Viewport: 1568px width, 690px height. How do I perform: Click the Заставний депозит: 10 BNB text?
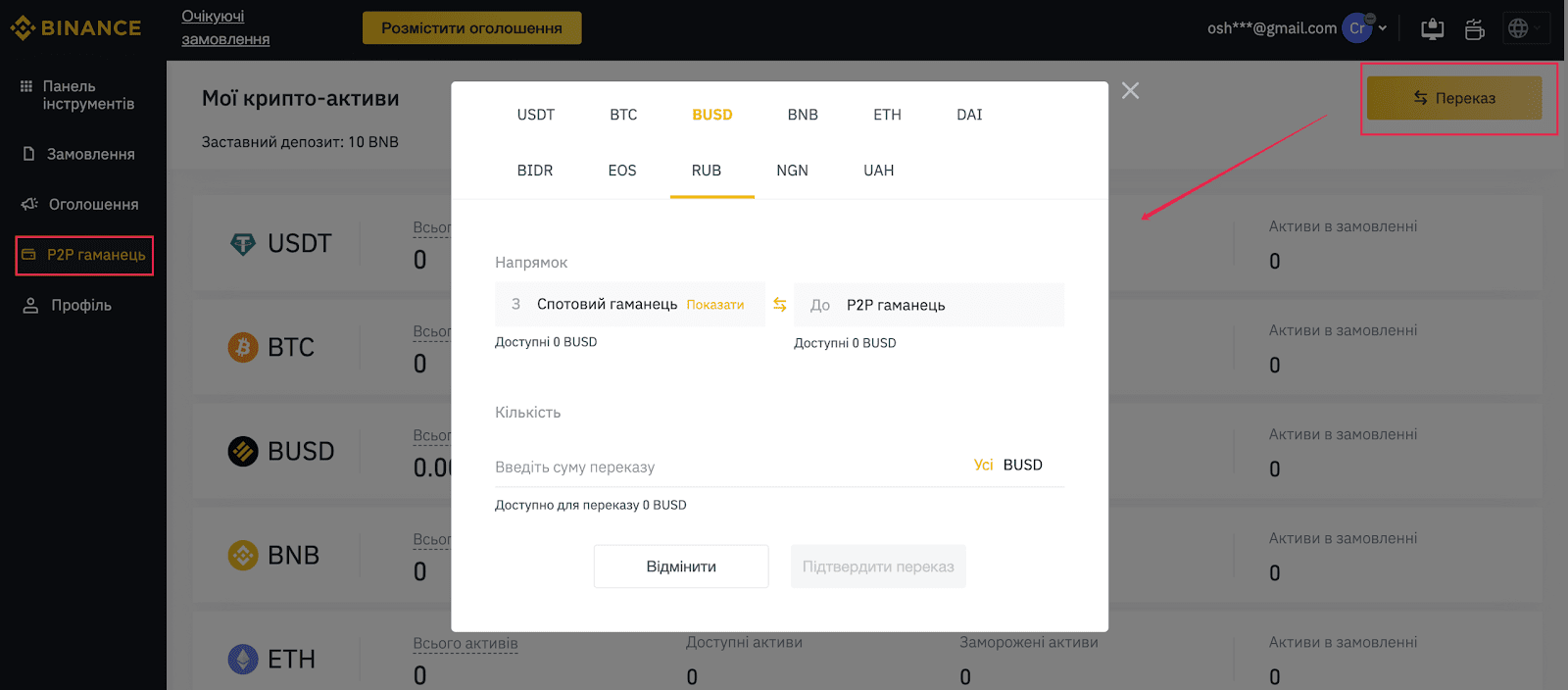pyautogui.click(x=300, y=142)
